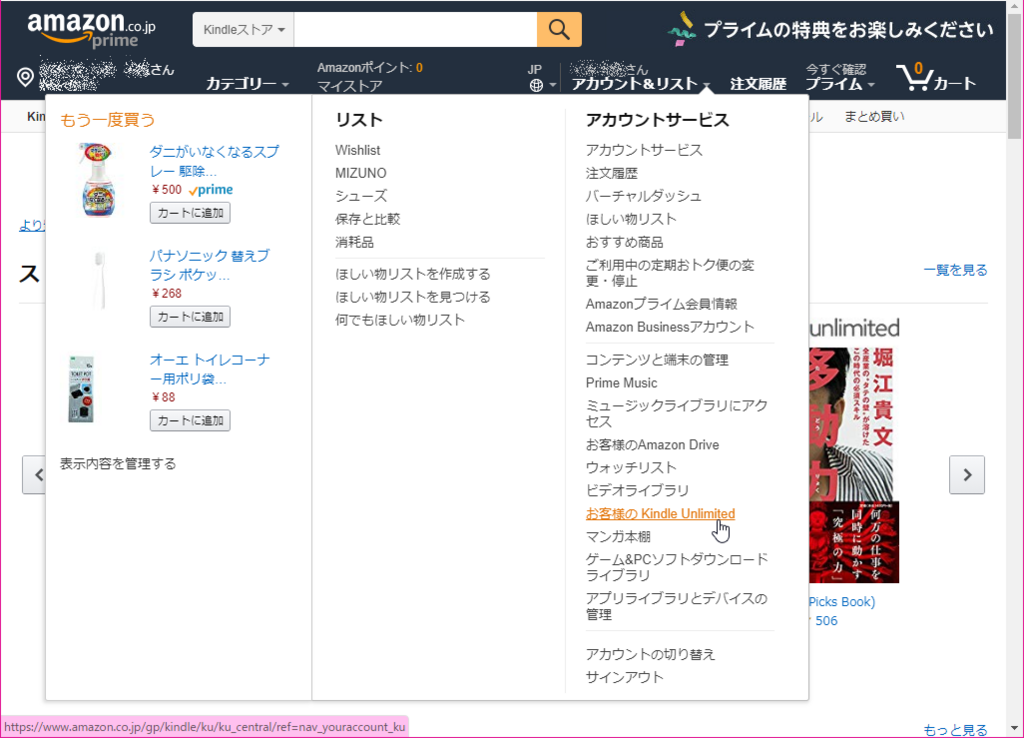This screenshot has height=738, width=1024.
Task: Open the Panasonic replacement brush thumbnail
Action: [x=99, y=280]
